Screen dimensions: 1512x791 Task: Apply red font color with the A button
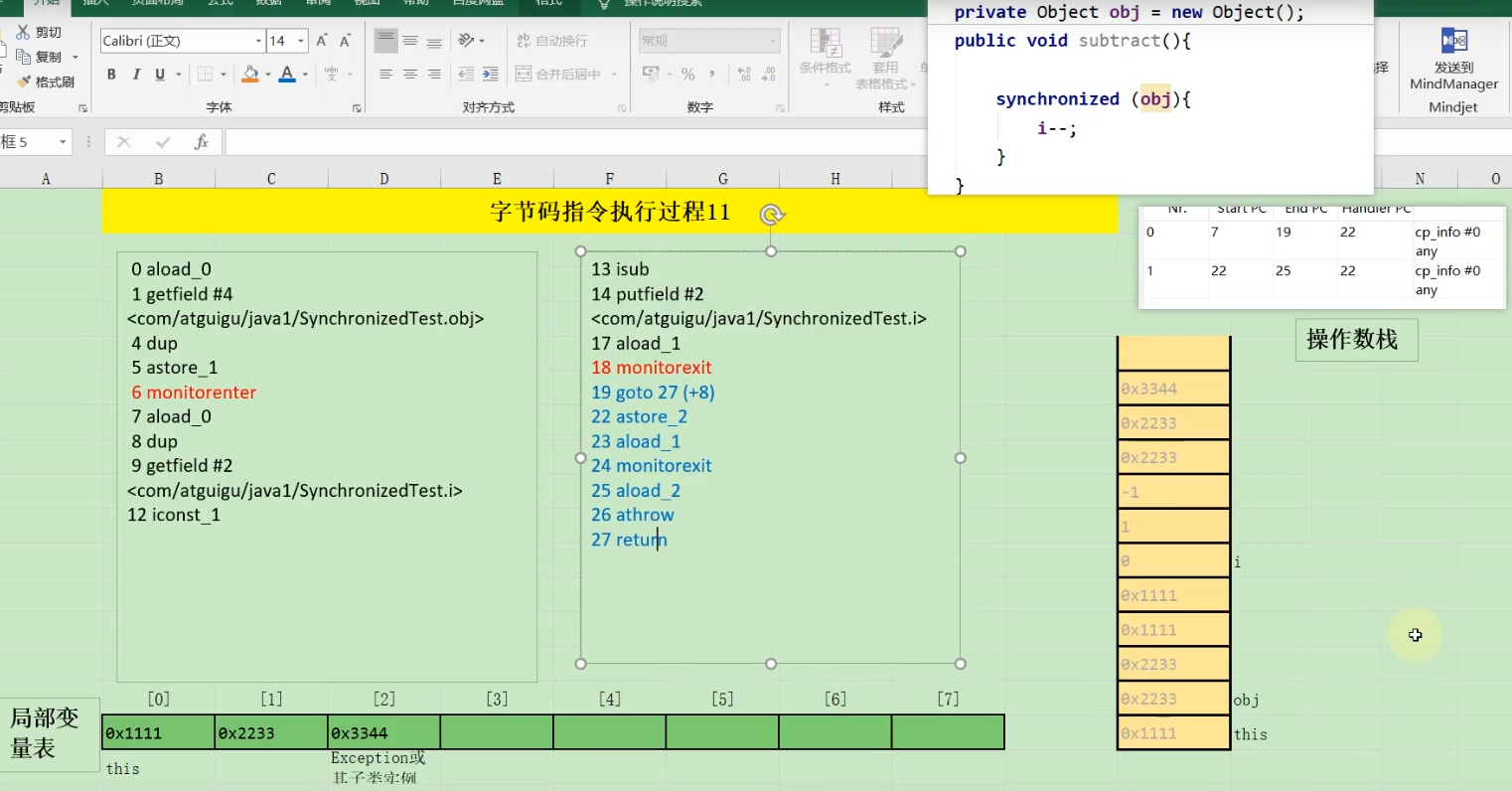287,75
